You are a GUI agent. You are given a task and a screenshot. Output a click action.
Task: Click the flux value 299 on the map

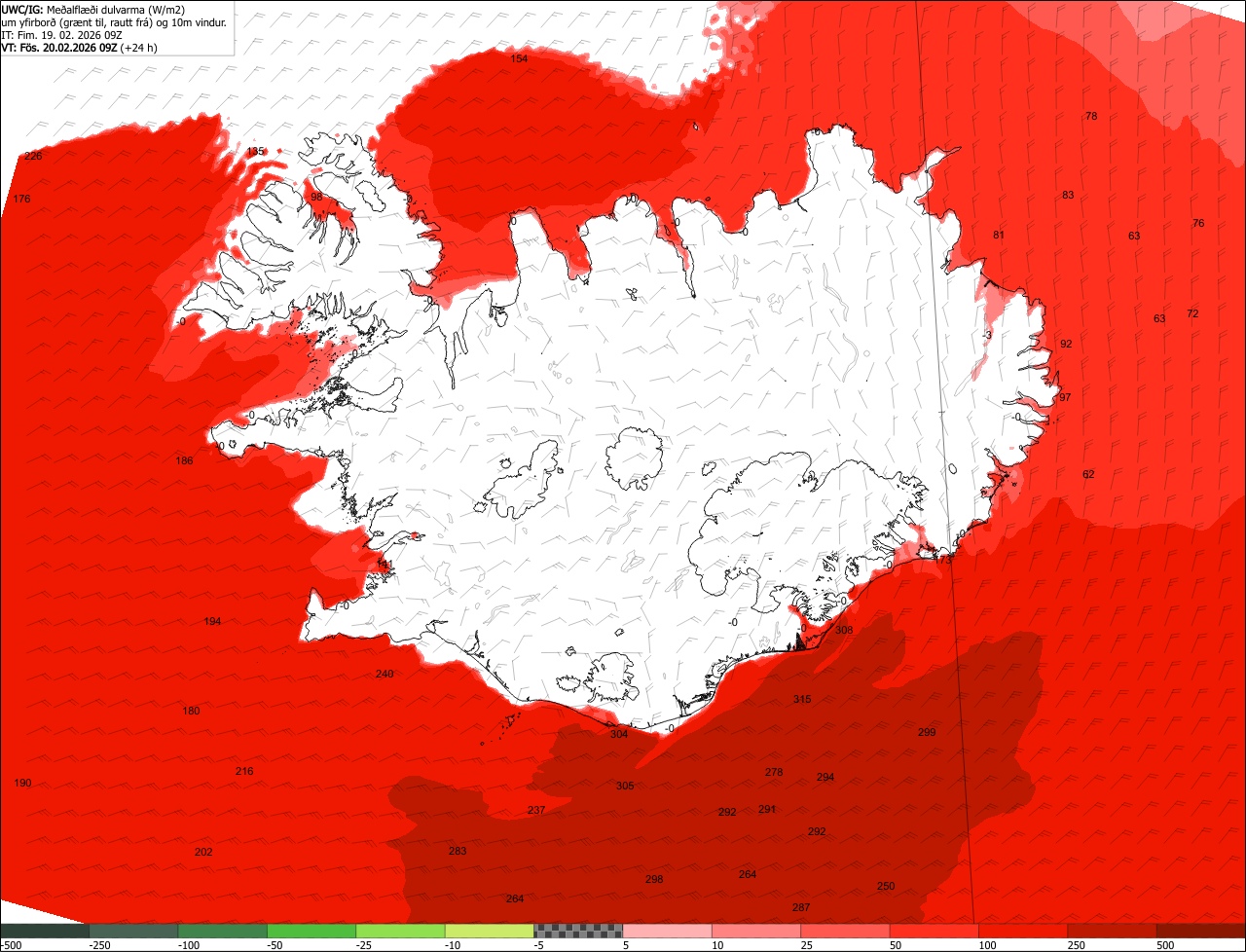[x=927, y=732]
